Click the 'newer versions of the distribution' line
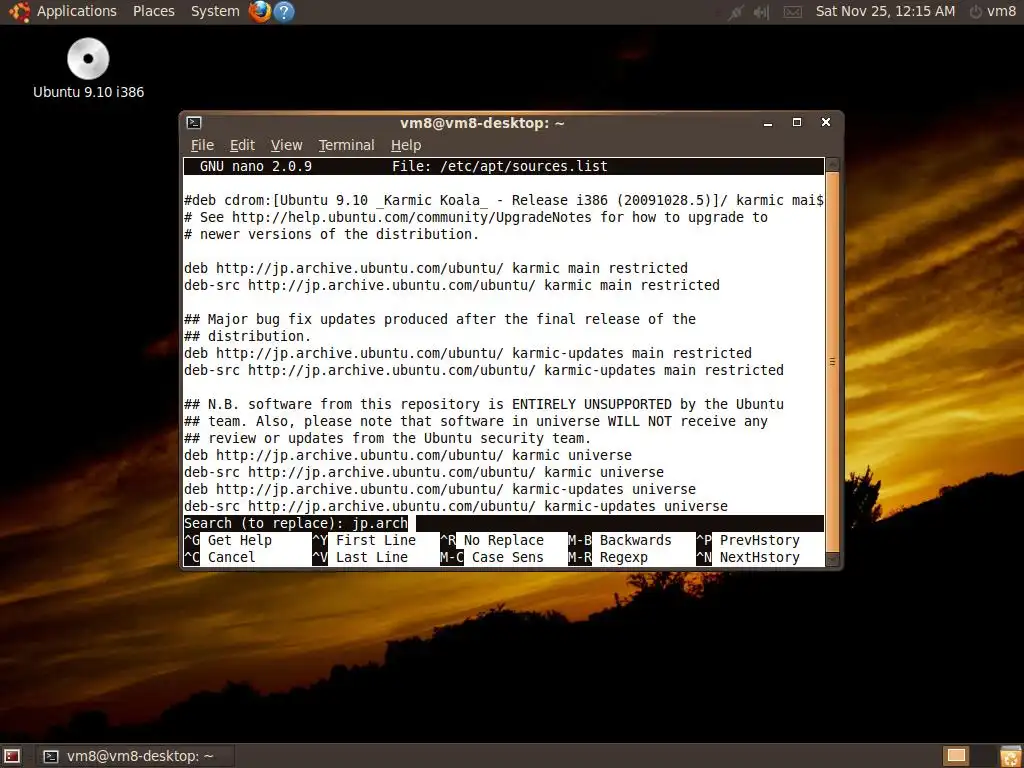 click(332, 234)
